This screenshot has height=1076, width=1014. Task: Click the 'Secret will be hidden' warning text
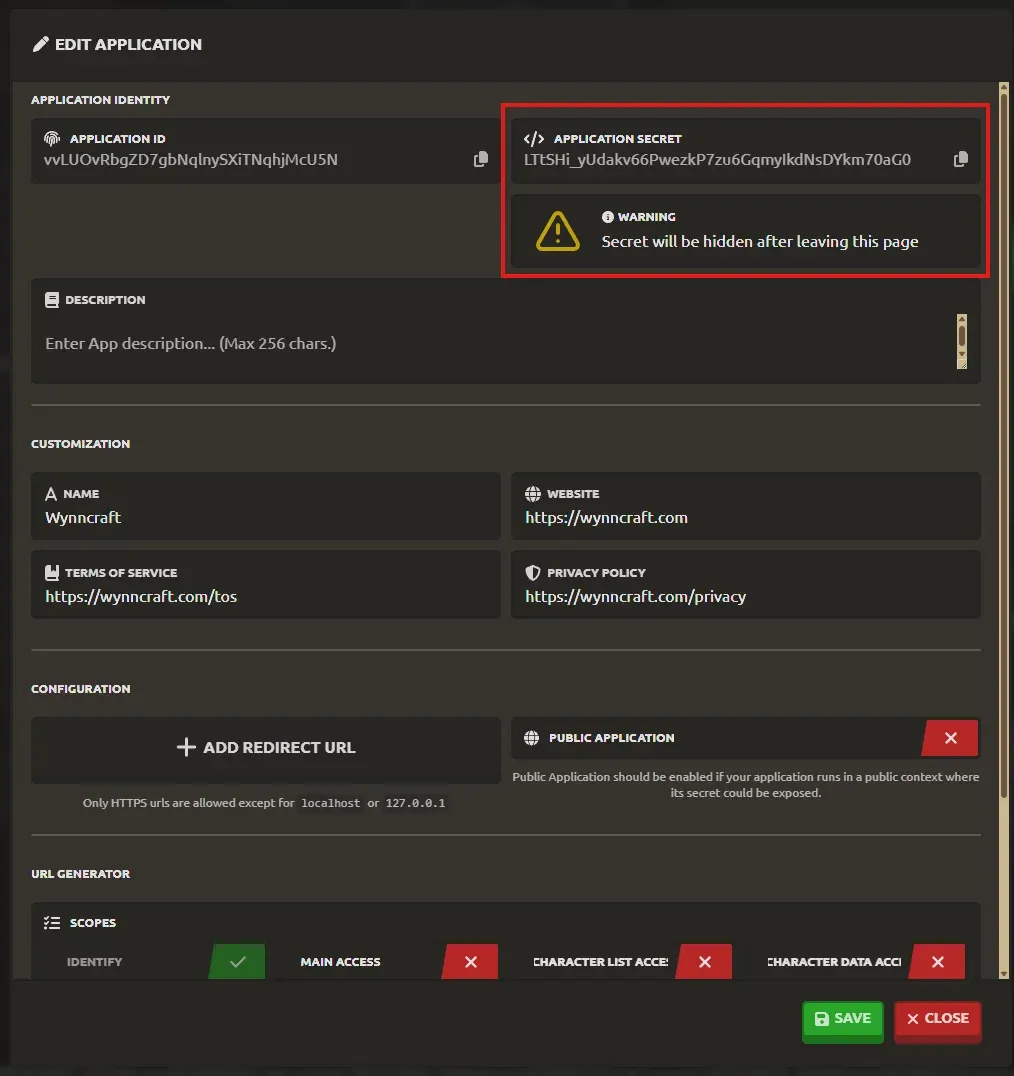pyautogui.click(x=759, y=242)
